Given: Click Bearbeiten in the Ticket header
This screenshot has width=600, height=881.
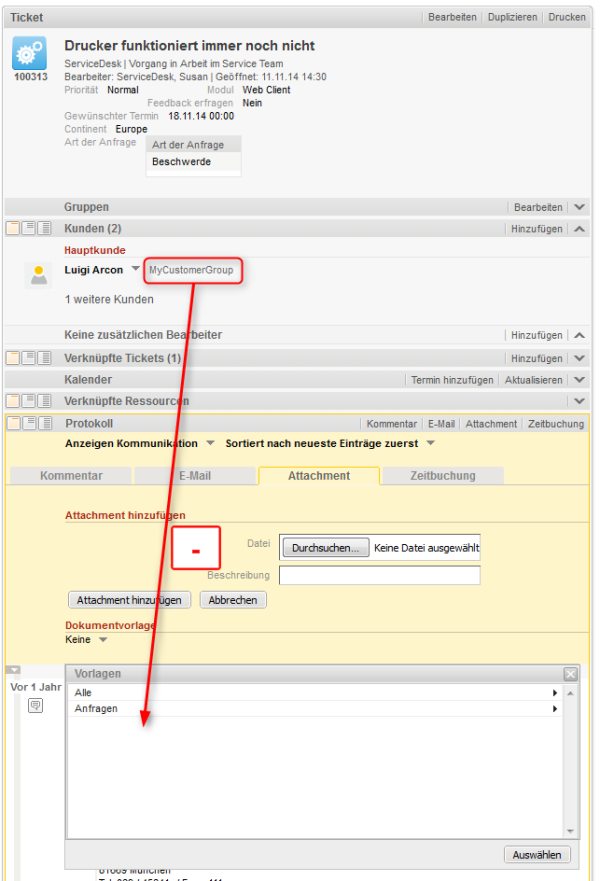Looking at the screenshot, I should (452, 17).
